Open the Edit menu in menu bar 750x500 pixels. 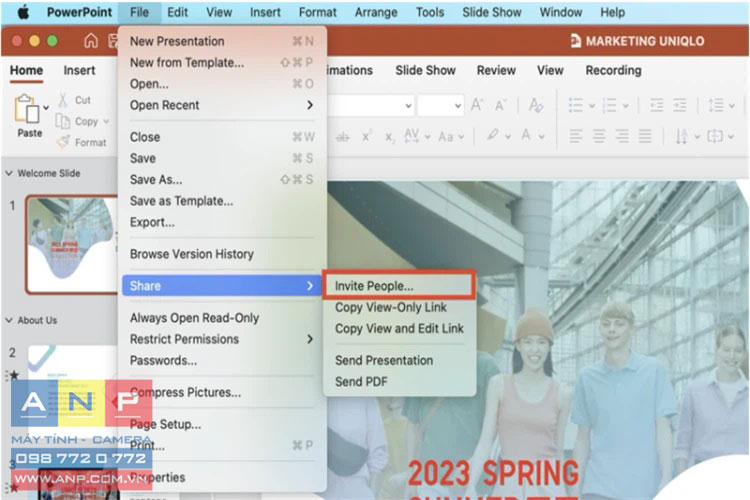point(177,12)
